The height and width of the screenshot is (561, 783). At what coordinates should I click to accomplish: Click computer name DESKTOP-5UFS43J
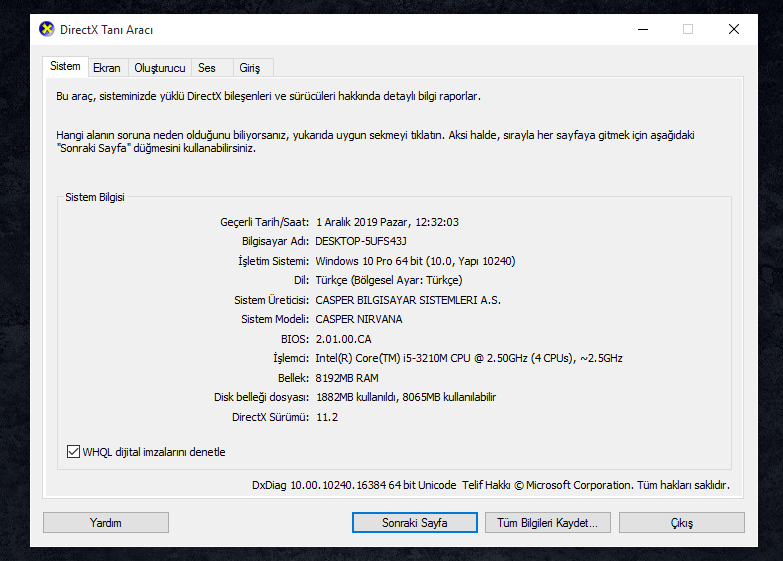click(x=361, y=241)
